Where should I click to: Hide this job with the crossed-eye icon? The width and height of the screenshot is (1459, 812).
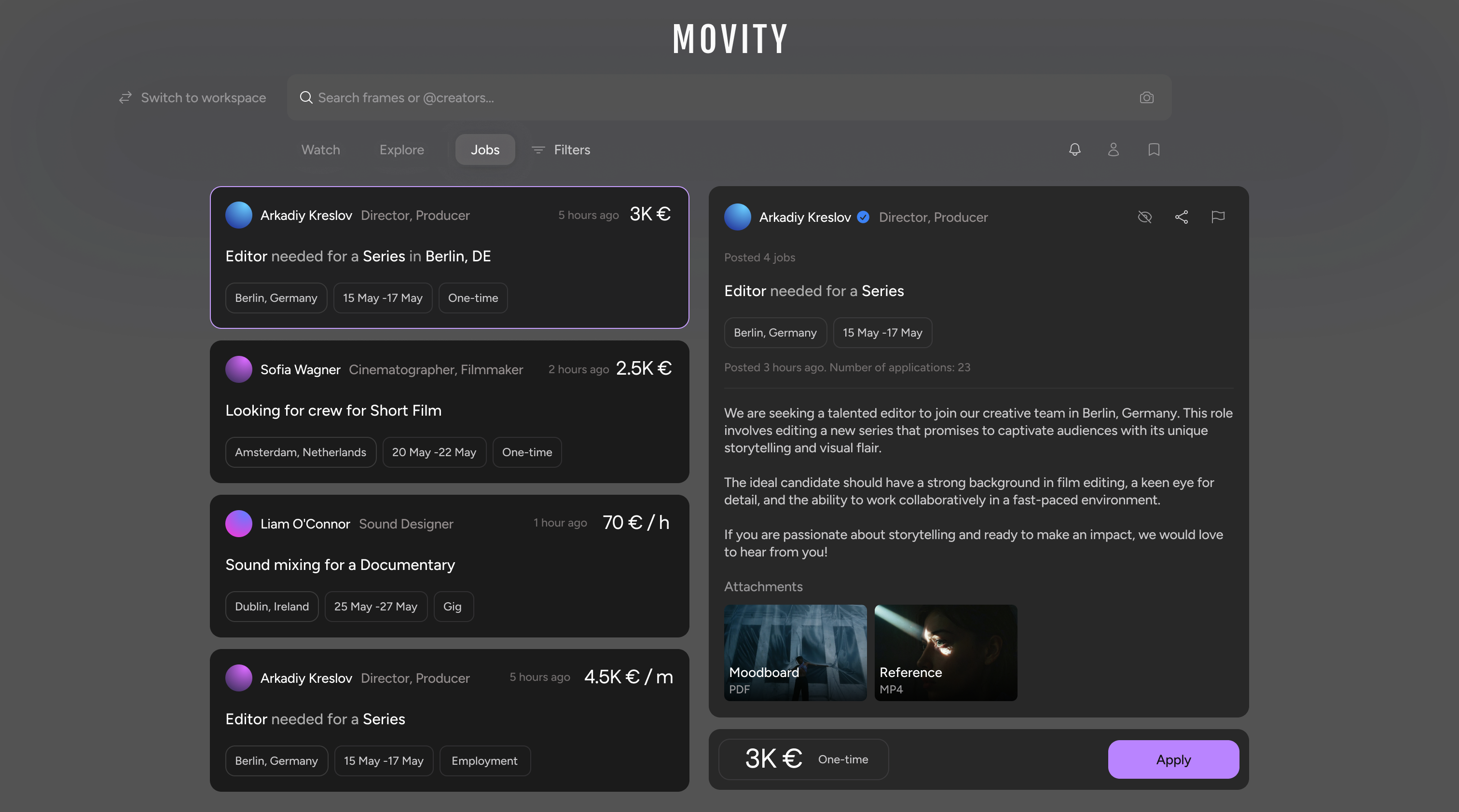tap(1144, 217)
